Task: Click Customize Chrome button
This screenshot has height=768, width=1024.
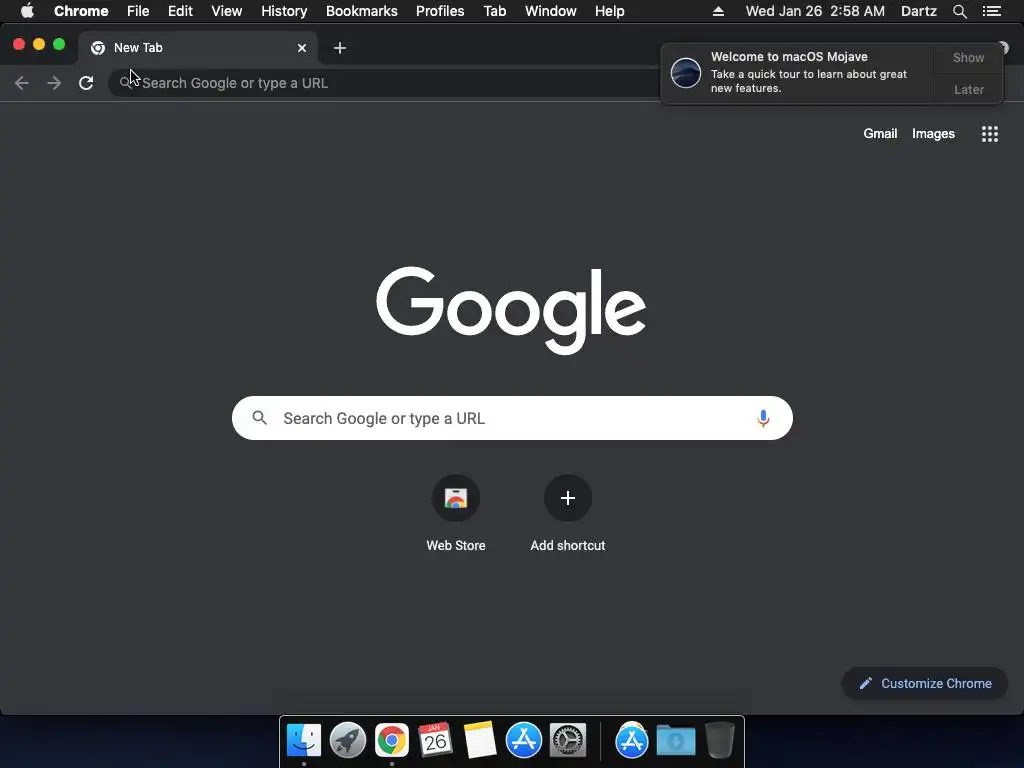Action: pyautogui.click(x=925, y=683)
